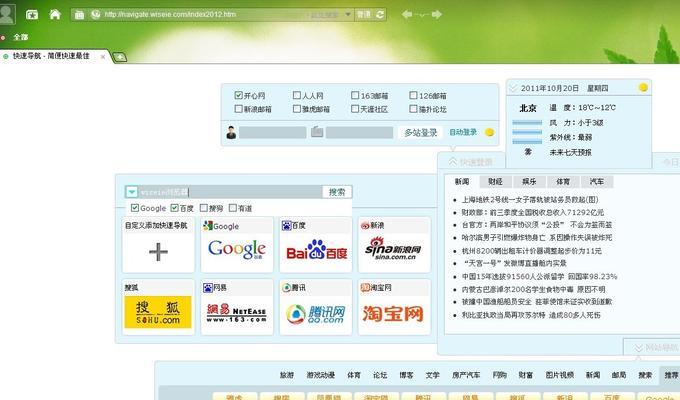This screenshot has width=680, height=400.
Task: Open the NetEase 网易 shortcut tile
Action: click(237, 307)
